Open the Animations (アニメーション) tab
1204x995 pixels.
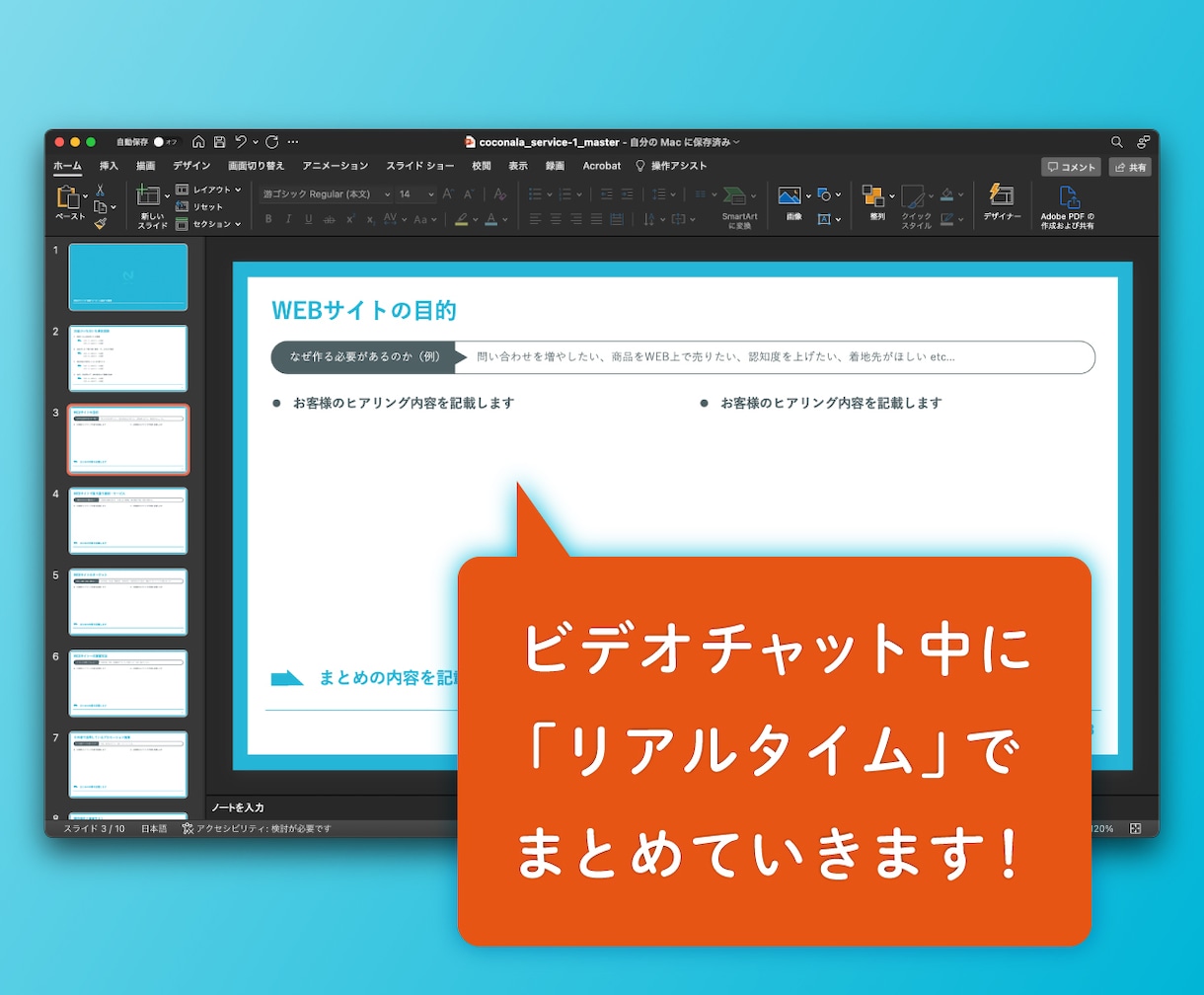[x=336, y=166]
